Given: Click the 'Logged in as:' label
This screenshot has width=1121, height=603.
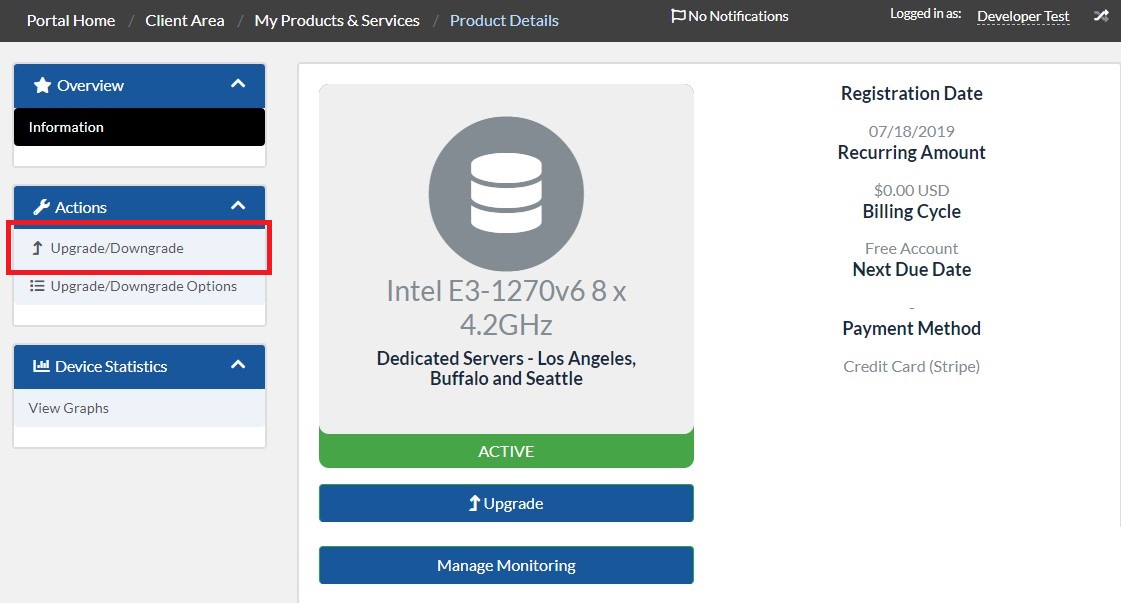Looking at the screenshot, I should (x=926, y=14).
